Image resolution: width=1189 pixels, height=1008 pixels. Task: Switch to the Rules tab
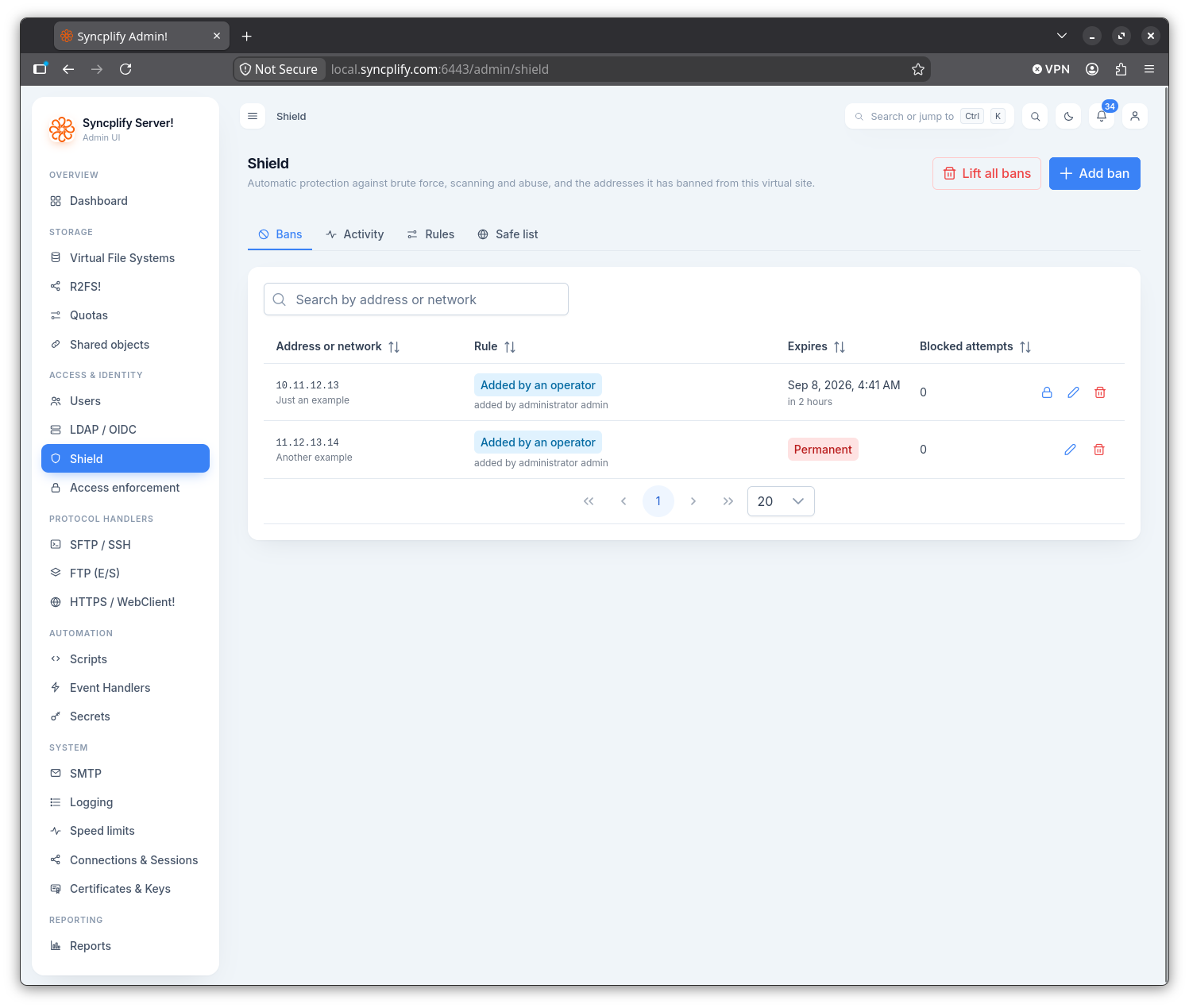[x=430, y=234]
